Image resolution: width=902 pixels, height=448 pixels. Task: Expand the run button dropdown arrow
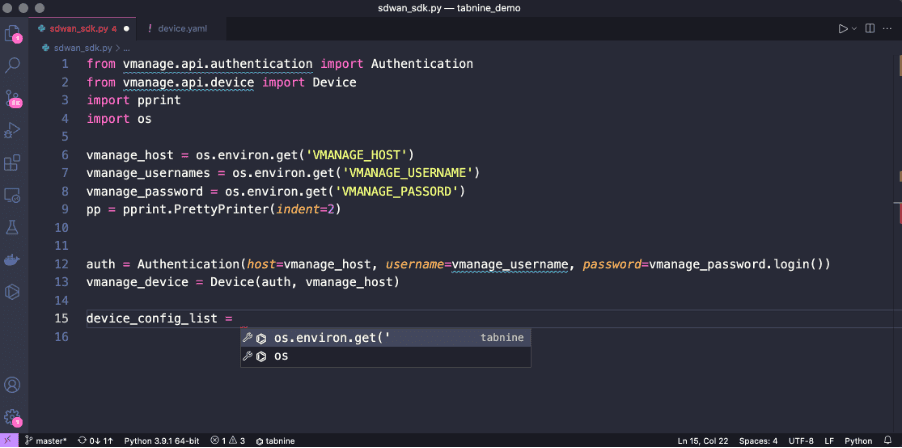pos(854,29)
